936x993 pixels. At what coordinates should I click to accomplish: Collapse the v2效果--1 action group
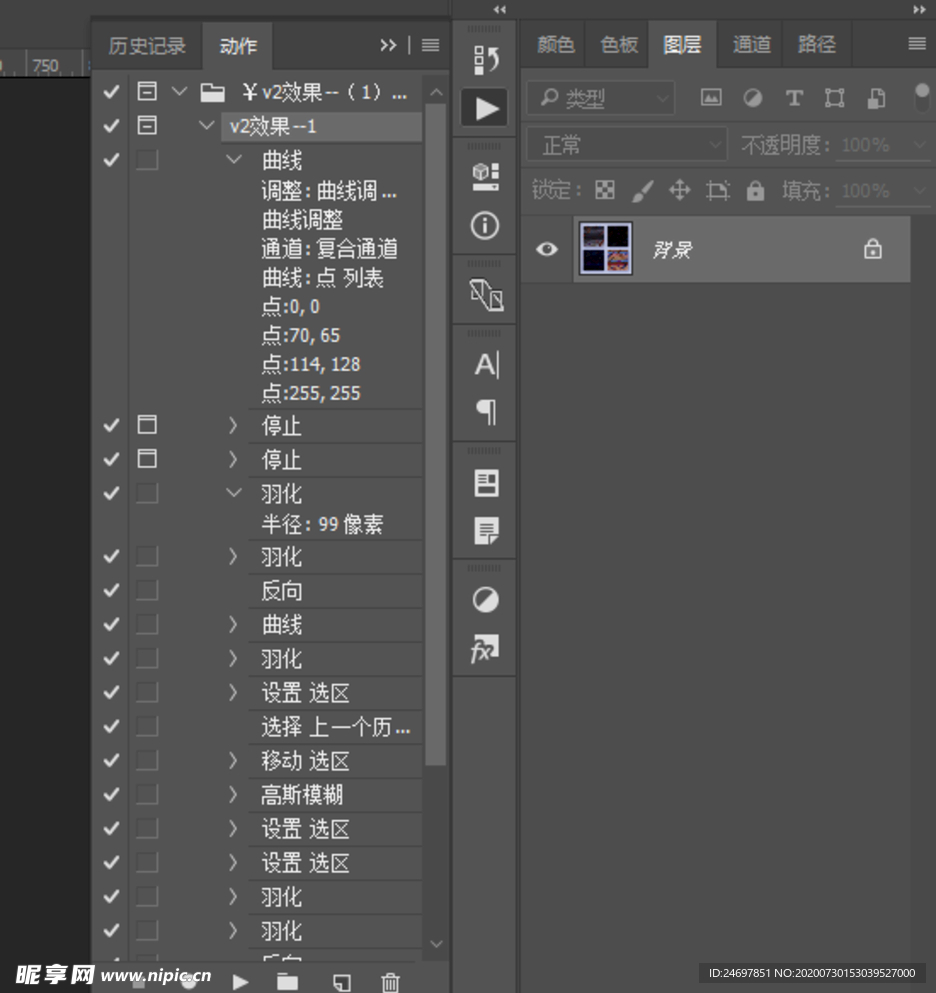point(206,125)
